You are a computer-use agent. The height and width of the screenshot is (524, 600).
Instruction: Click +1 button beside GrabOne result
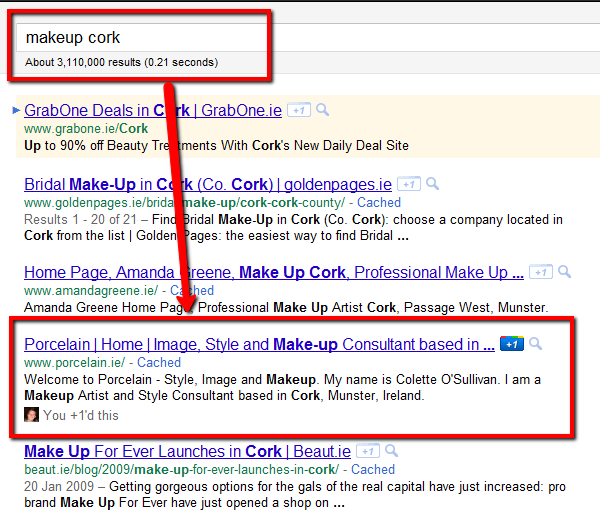(299, 110)
